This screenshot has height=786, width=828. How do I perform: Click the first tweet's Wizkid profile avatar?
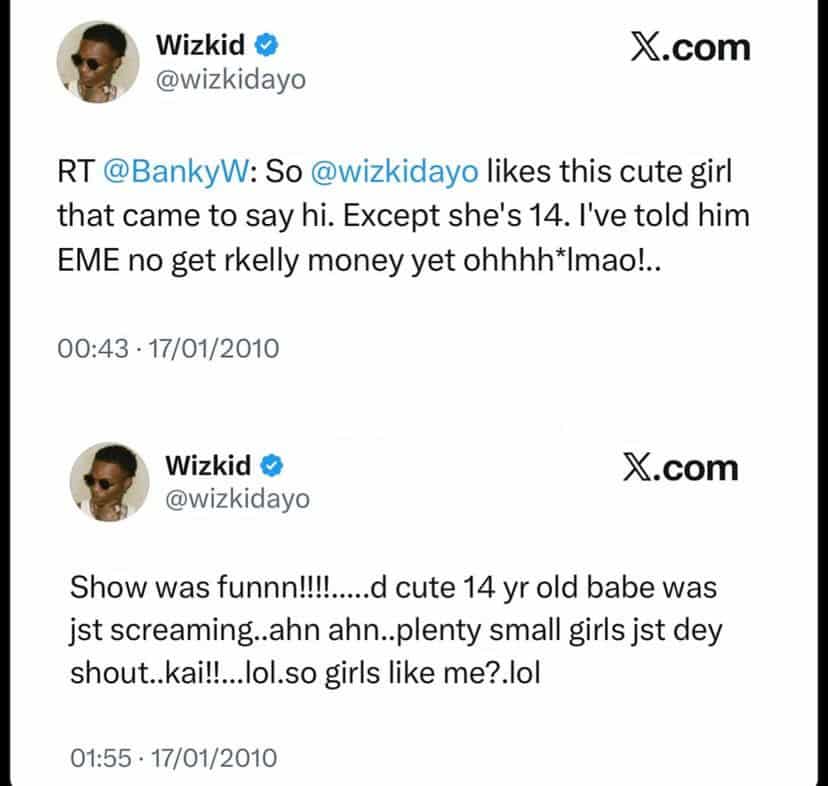98,62
